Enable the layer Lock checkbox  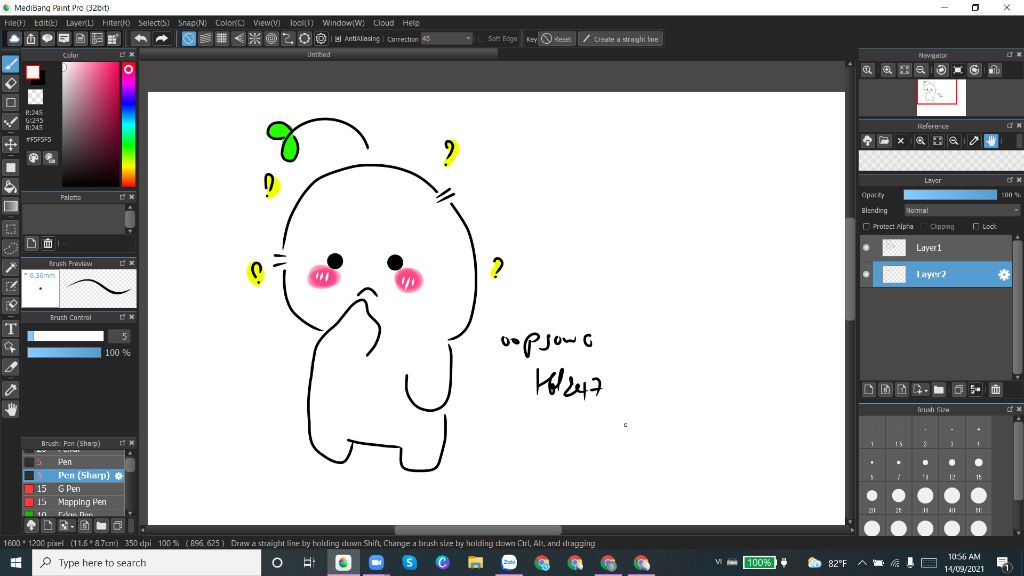tap(976, 227)
